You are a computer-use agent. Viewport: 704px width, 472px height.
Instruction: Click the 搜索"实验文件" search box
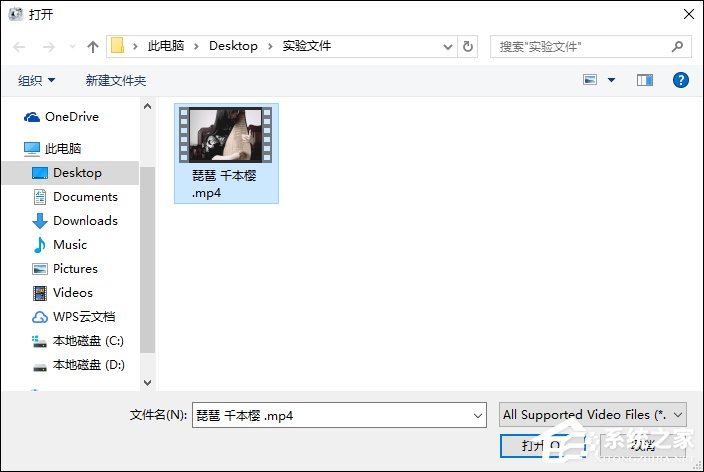click(x=590, y=46)
